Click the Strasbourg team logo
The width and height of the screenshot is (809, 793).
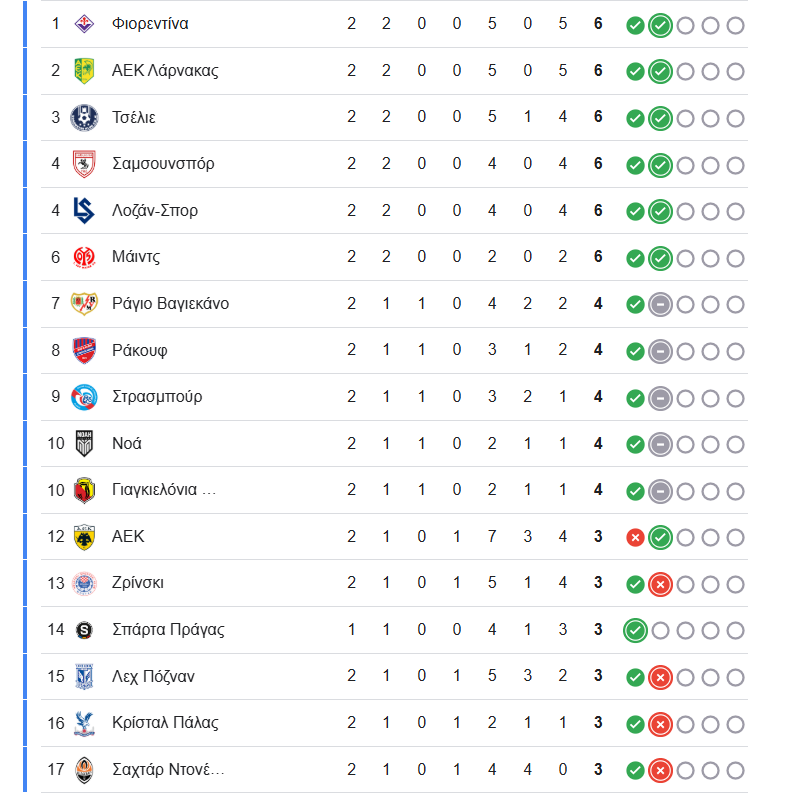pyautogui.click(x=84, y=397)
